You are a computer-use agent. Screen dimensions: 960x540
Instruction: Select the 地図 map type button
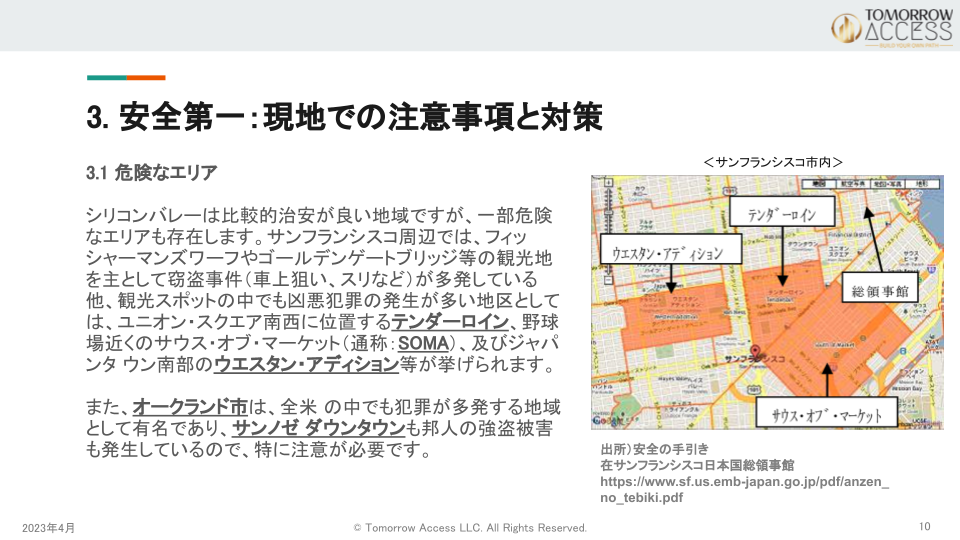[x=819, y=184]
